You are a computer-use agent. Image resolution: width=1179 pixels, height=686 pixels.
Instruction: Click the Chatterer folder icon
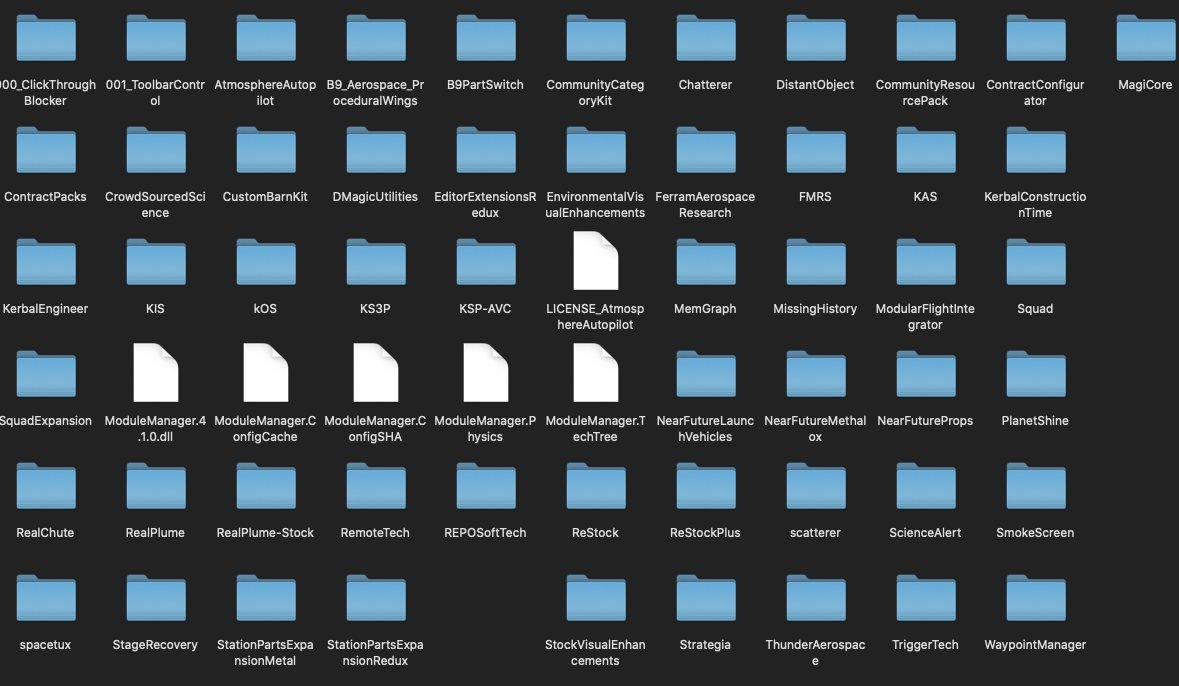(705, 38)
